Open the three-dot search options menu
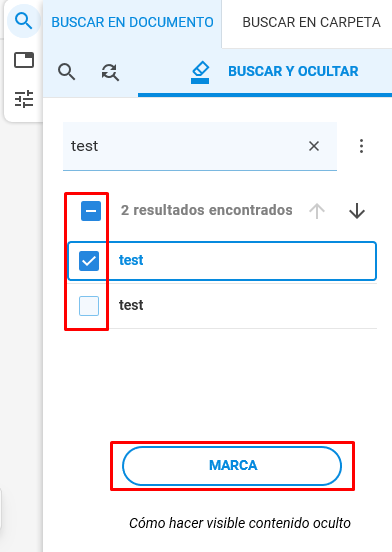The width and height of the screenshot is (392, 552). [361, 146]
